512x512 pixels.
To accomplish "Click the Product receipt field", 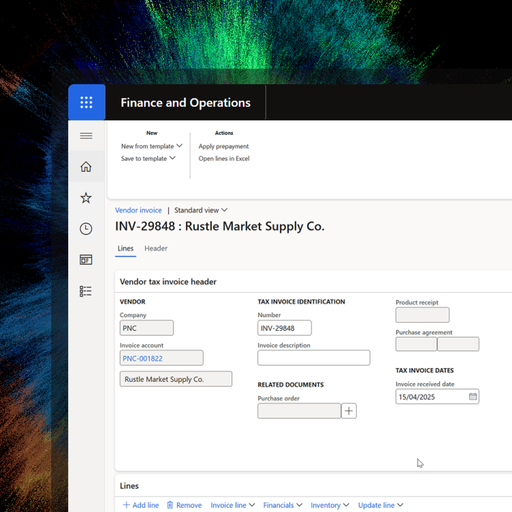I will click(x=422, y=315).
